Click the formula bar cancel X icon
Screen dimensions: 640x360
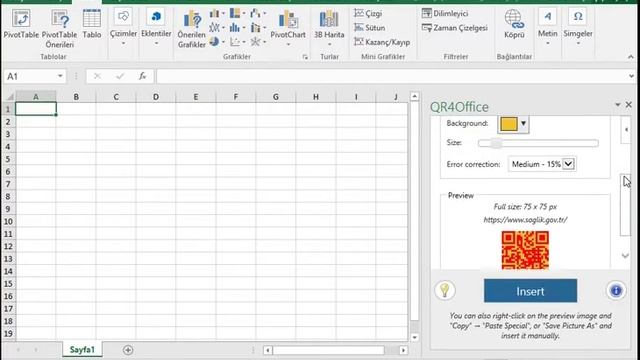(x=97, y=76)
